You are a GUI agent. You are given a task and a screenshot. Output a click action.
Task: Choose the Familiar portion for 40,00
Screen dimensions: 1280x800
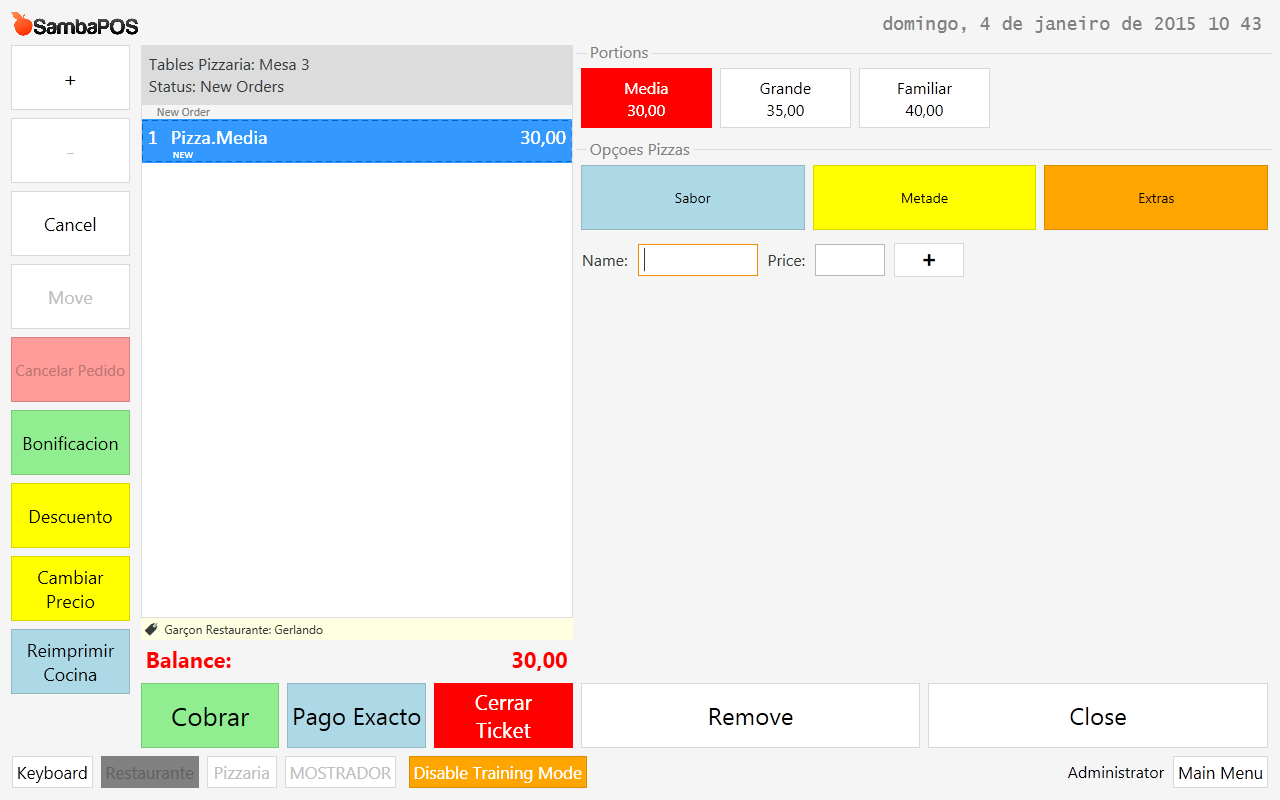tap(924, 98)
